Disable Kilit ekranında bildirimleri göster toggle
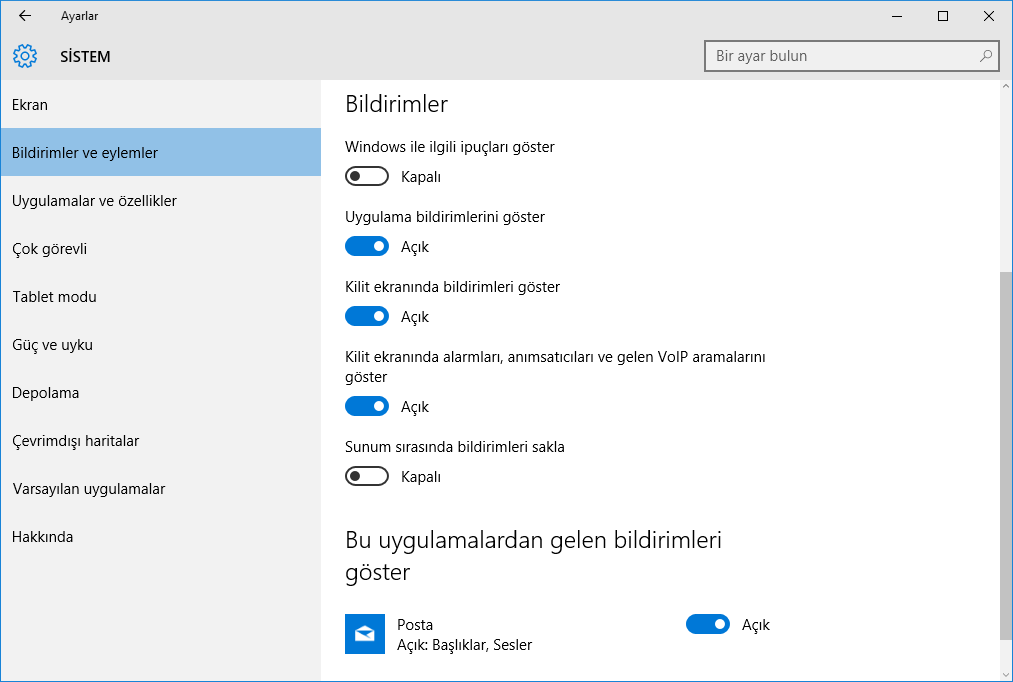The height and width of the screenshot is (682, 1013). (x=367, y=317)
